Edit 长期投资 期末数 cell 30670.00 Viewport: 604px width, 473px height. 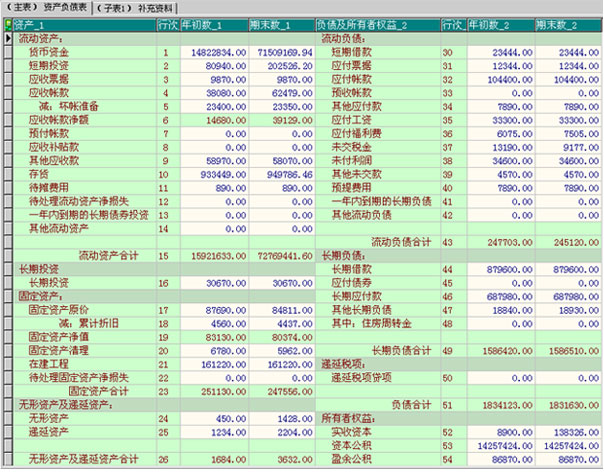click(x=282, y=283)
